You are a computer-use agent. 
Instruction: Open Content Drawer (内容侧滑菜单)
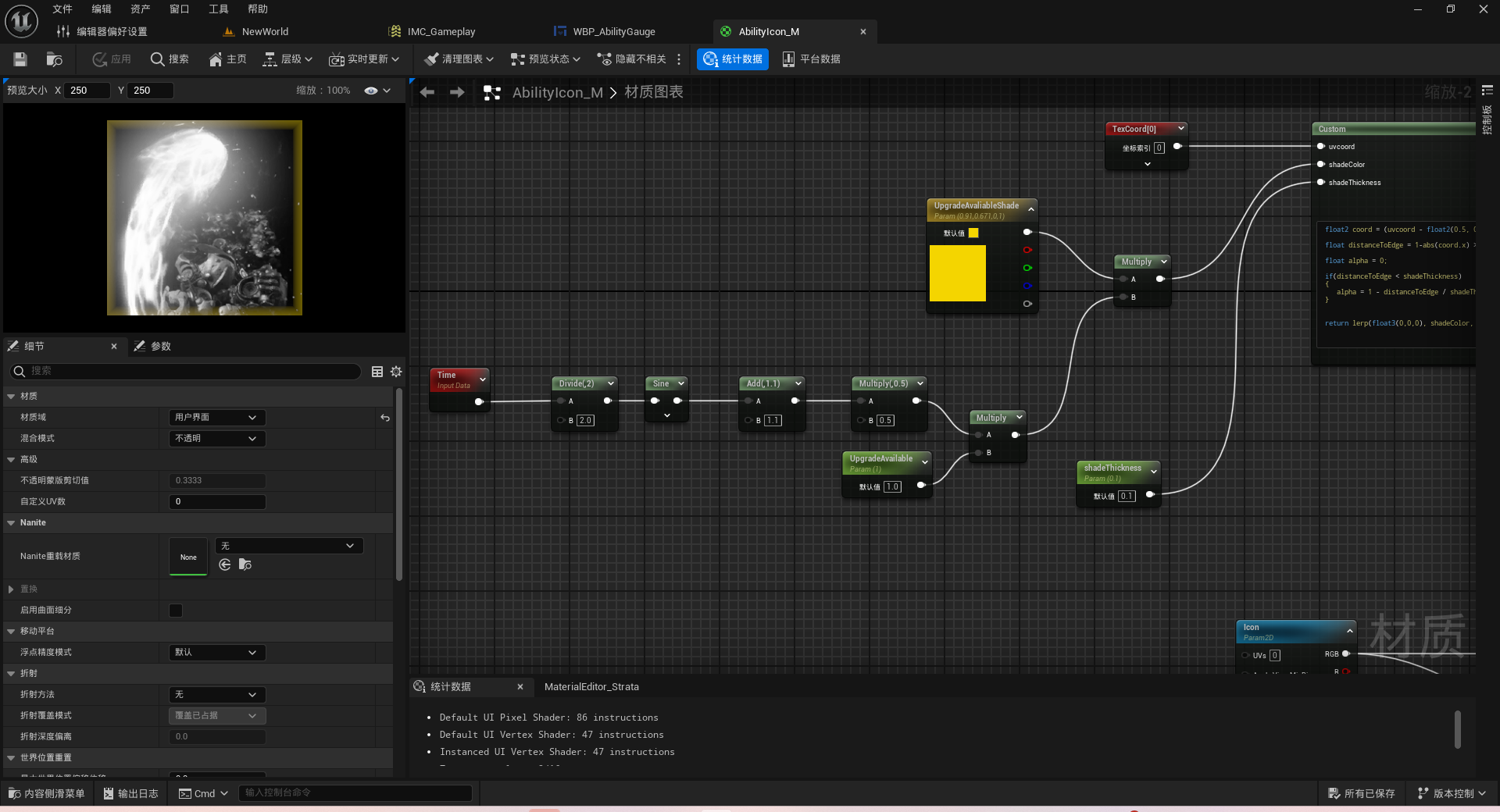pyautogui.click(x=47, y=793)
